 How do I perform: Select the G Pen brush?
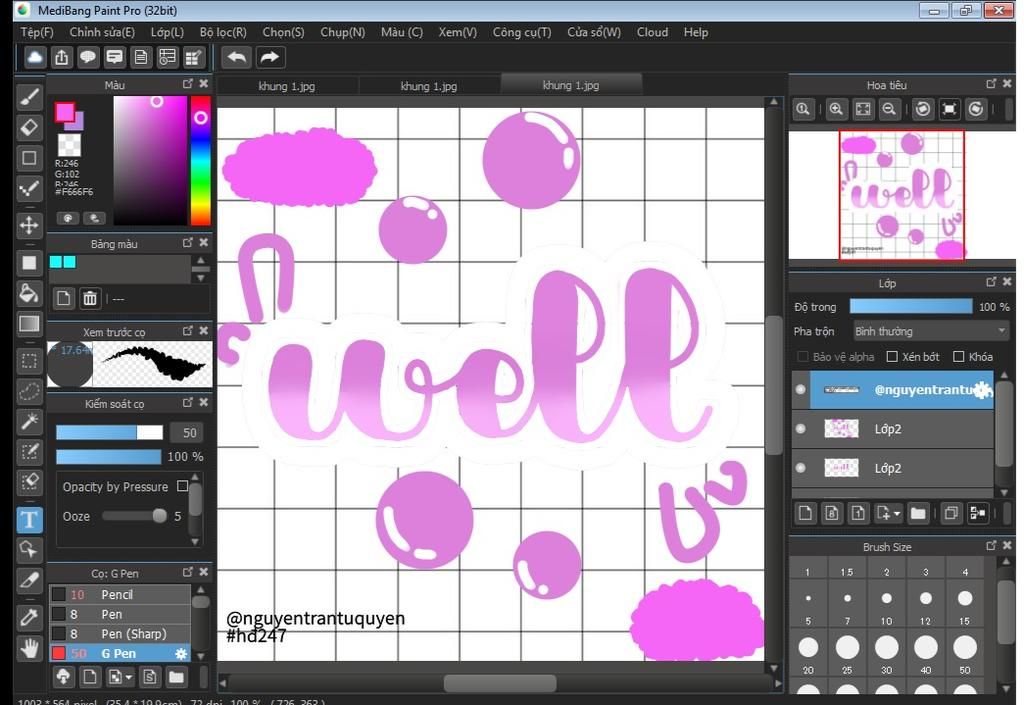coord(120,653)
